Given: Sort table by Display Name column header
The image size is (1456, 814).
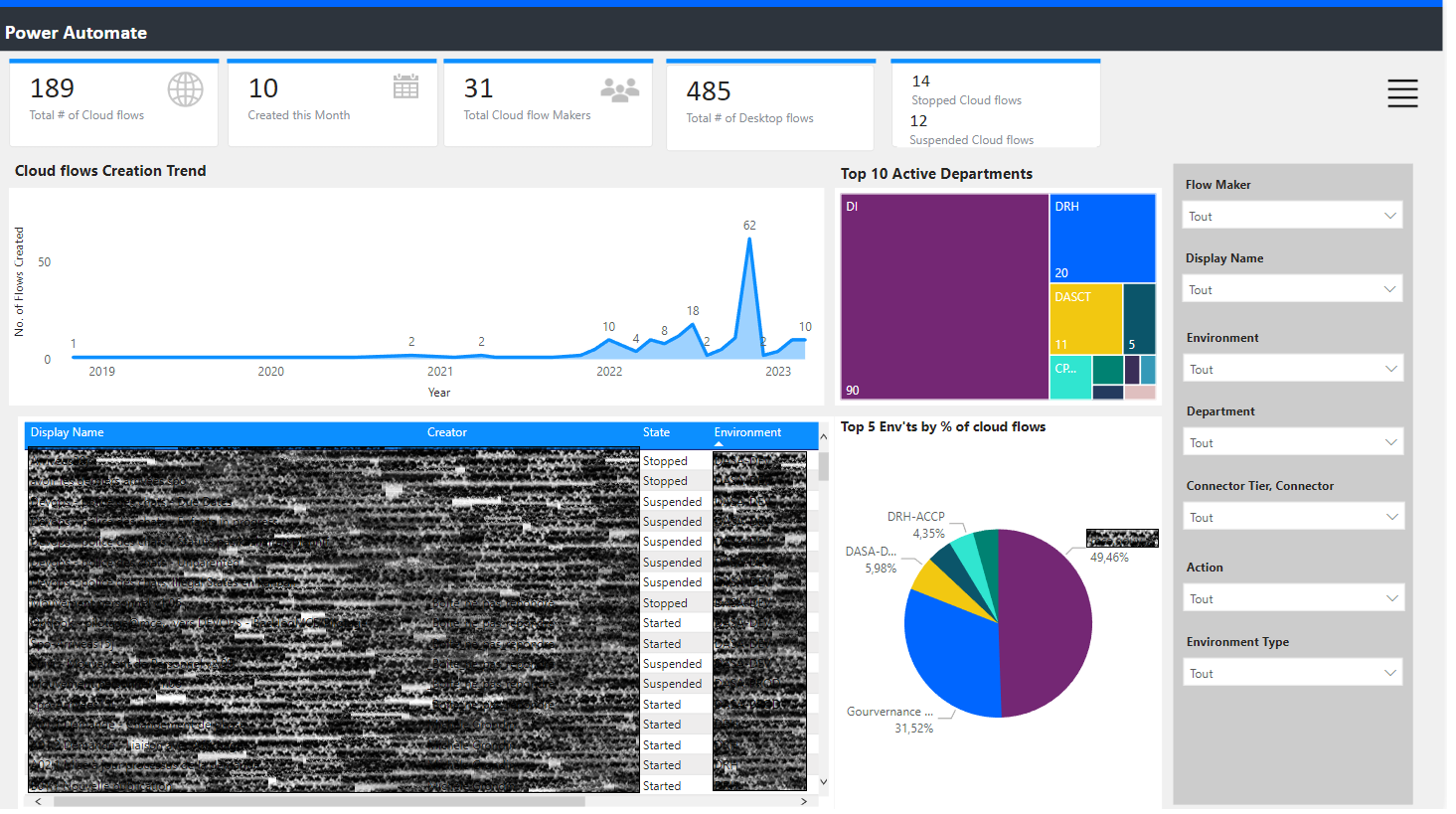Looking at the screenshot, I should [x=67, y=432].
